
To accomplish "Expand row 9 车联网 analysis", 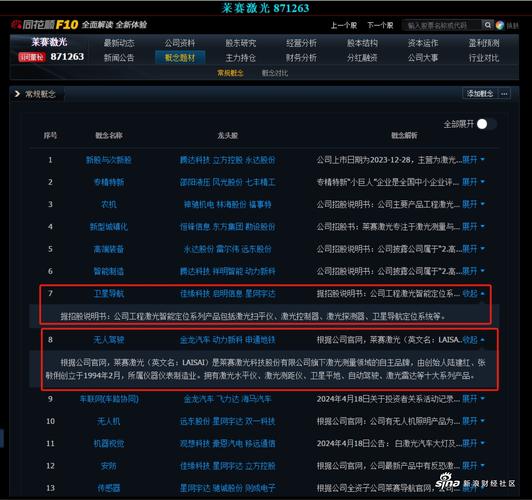I will tap(473, 399).
